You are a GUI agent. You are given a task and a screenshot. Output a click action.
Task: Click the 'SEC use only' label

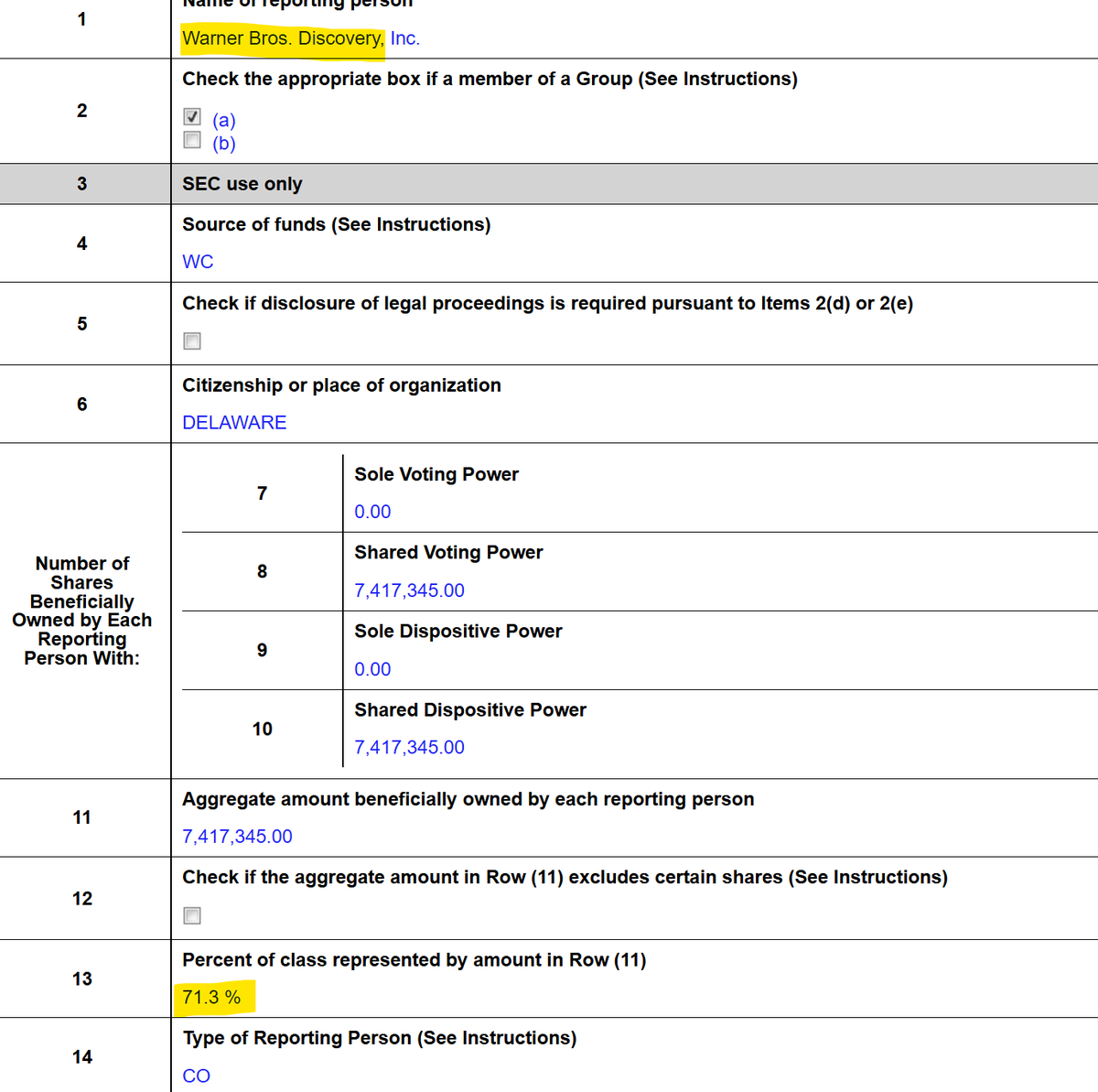coord(242,184)
